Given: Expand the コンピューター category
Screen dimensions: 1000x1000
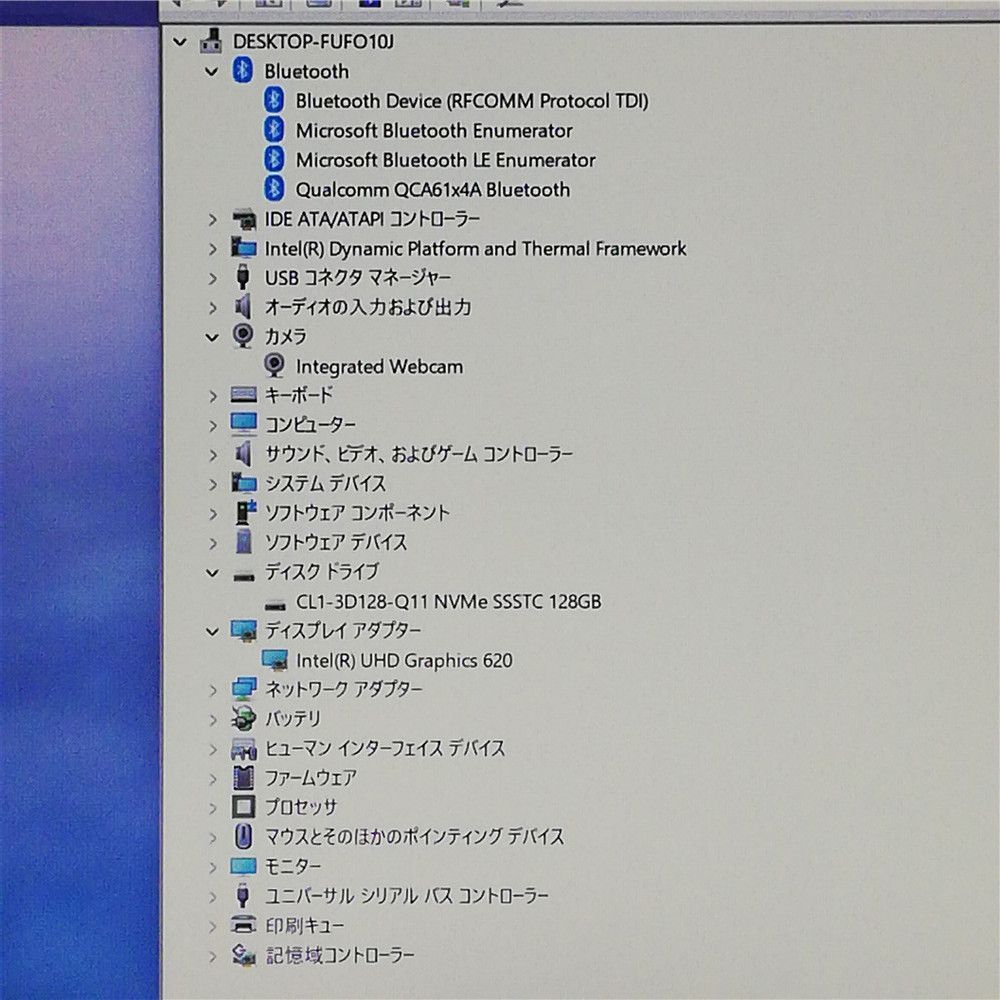Looking at the screenshot, I should [x=213, y=425].
